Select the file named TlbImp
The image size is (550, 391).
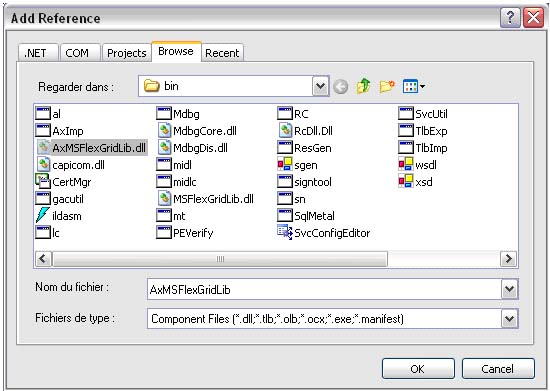pos(423,148)
